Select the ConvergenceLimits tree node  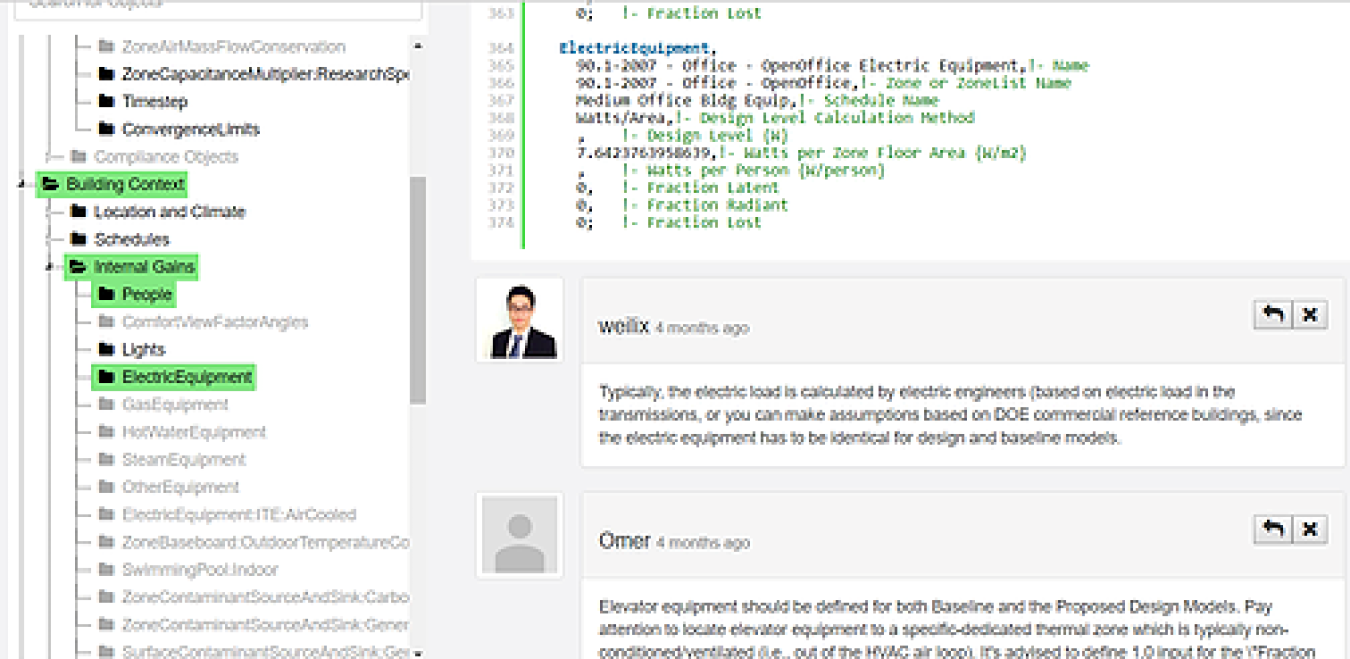tap(191, 129)
